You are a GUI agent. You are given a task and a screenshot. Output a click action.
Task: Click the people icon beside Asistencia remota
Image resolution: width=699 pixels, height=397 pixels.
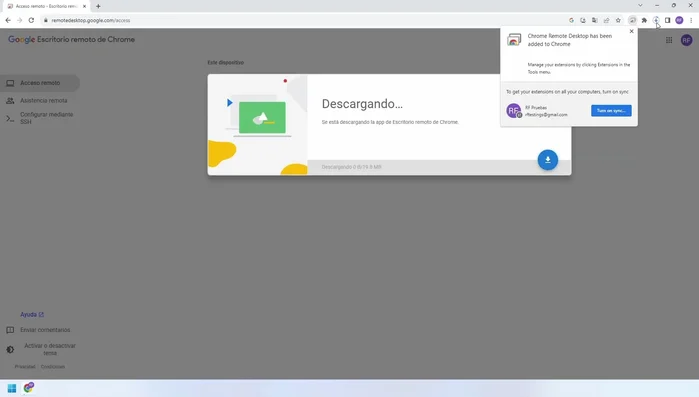pos(10,101)
